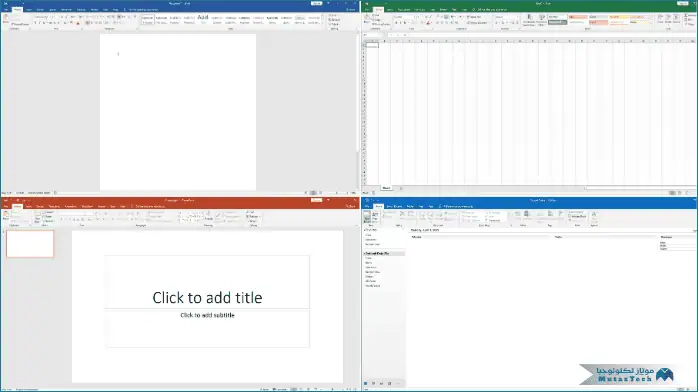Open the Word Home tab
698x392 pixels.
[x=17, y=9]
